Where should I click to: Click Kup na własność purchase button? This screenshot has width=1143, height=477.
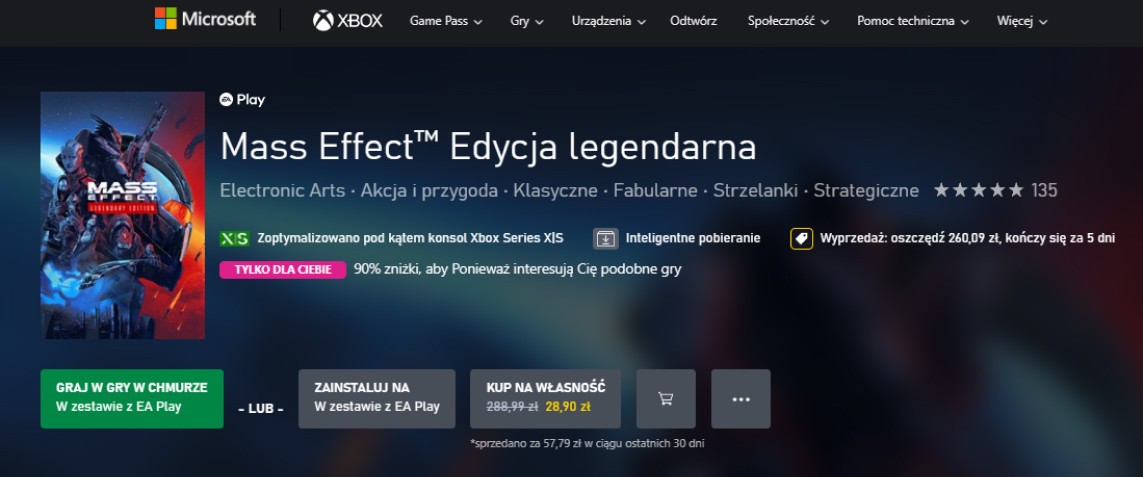(545, 399)
